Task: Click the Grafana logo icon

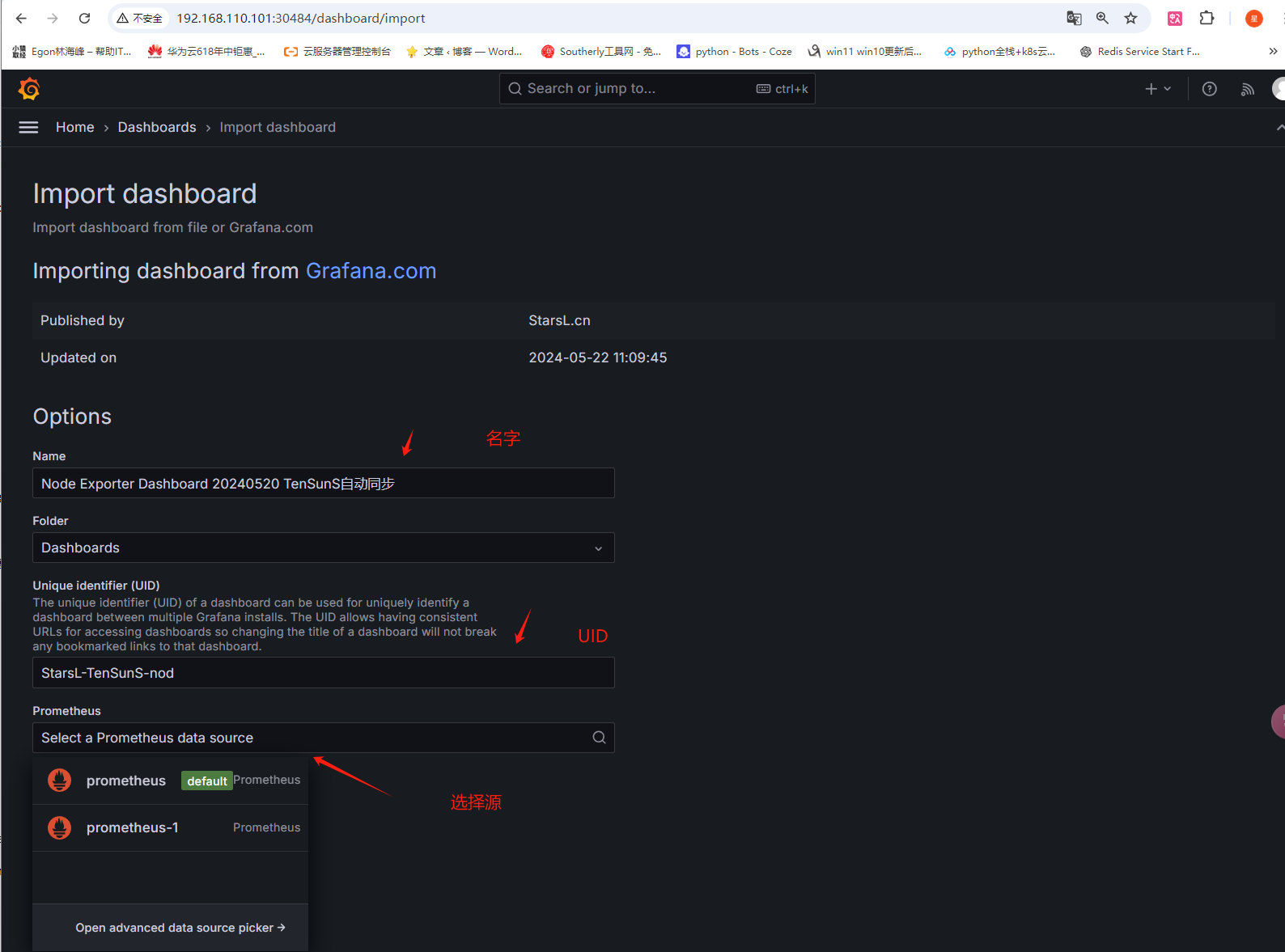Action: tap(29, 89)
